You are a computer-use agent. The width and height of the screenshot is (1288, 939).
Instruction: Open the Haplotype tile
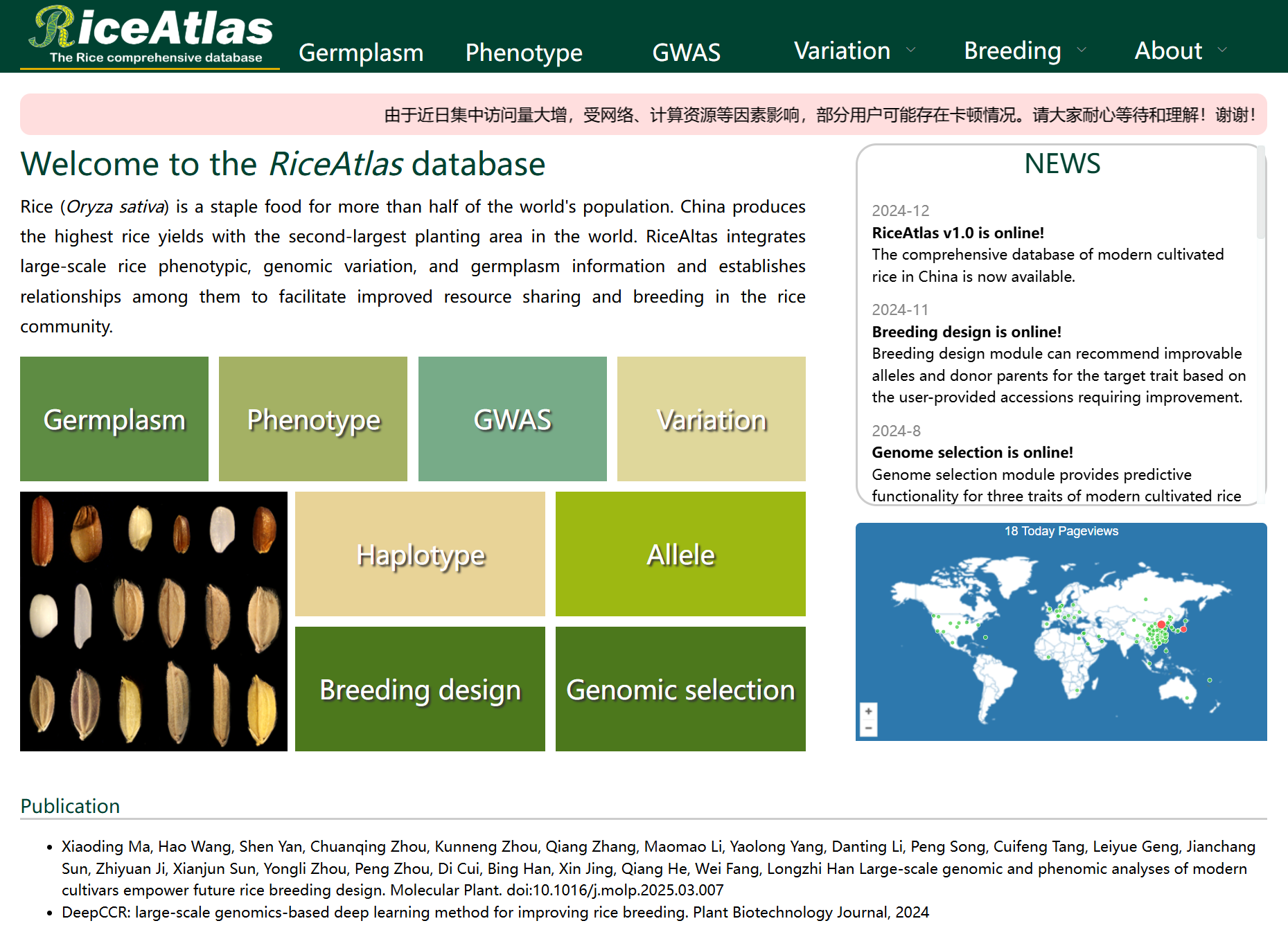click(x=420, y=554)
